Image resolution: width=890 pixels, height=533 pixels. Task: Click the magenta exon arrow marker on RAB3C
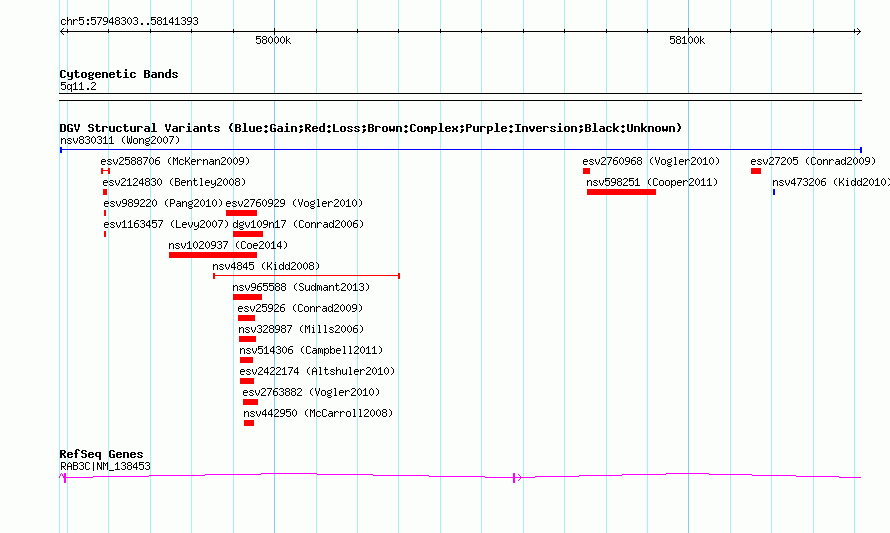tap(517, 478)
